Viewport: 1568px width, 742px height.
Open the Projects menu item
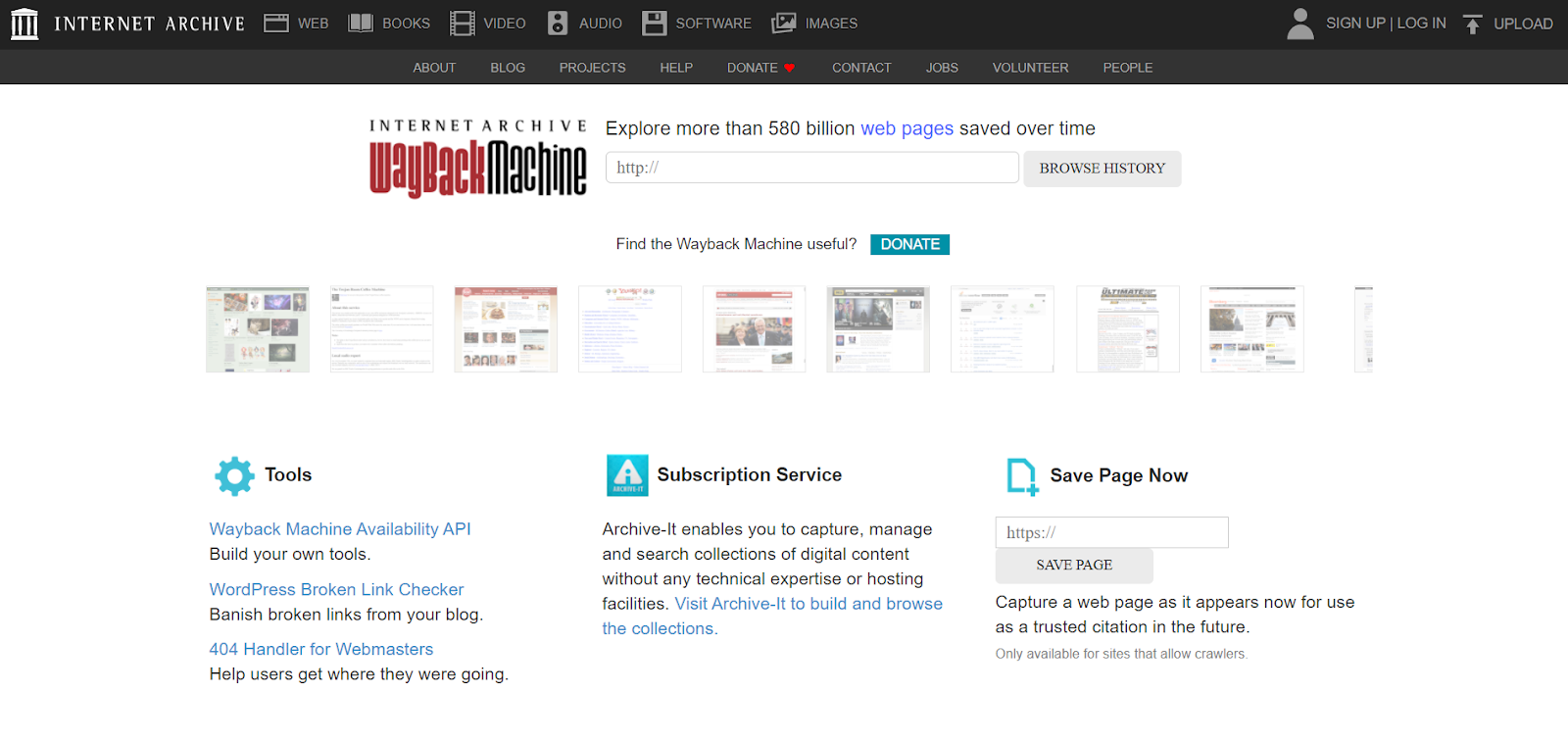tap(592, 68)
